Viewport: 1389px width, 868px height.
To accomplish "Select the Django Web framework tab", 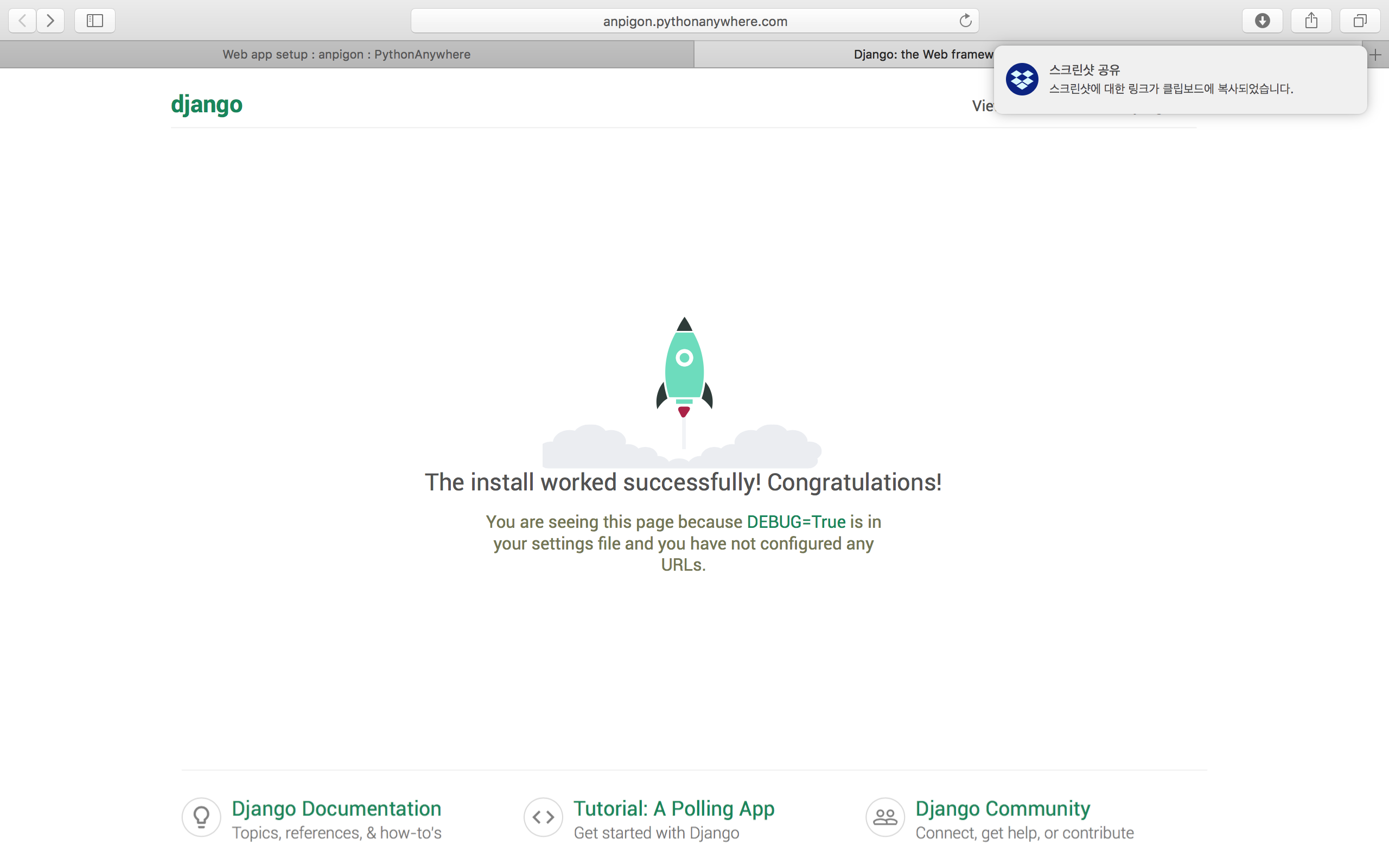I will pyautogui.click(x=919, y=55).
